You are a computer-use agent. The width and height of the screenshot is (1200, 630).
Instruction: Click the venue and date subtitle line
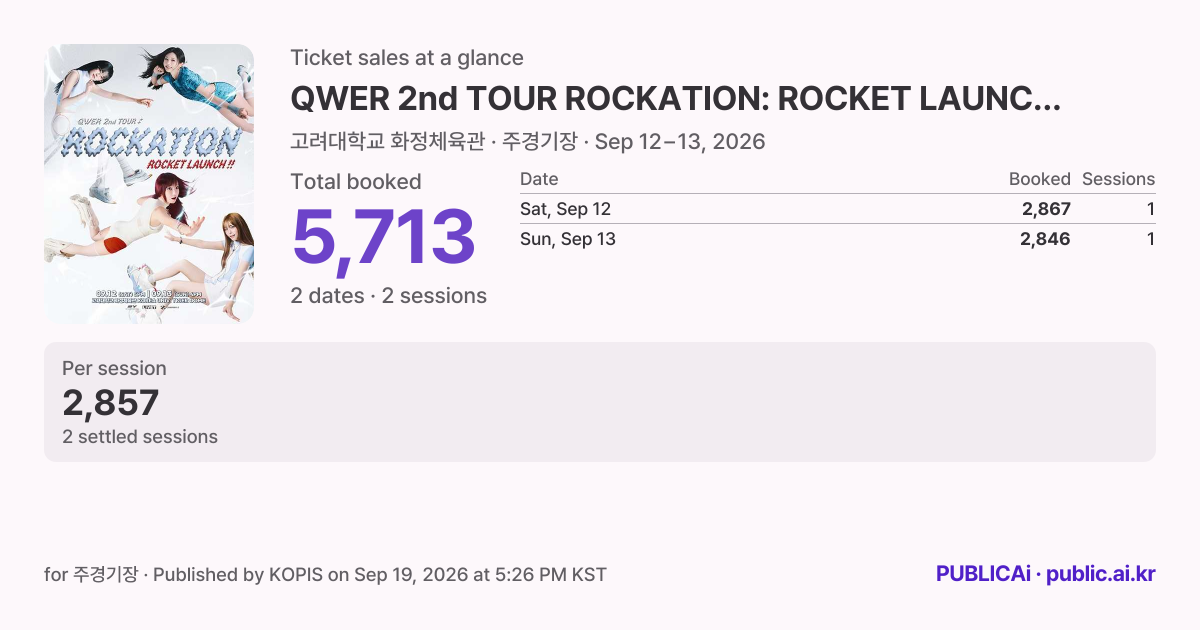(x=528, y=142)
